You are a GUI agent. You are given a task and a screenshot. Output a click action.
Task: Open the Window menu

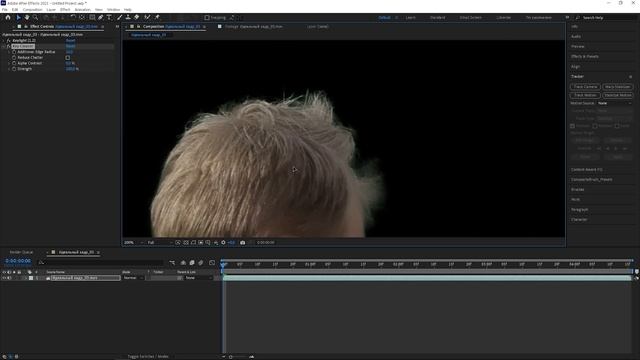[113, 9]
